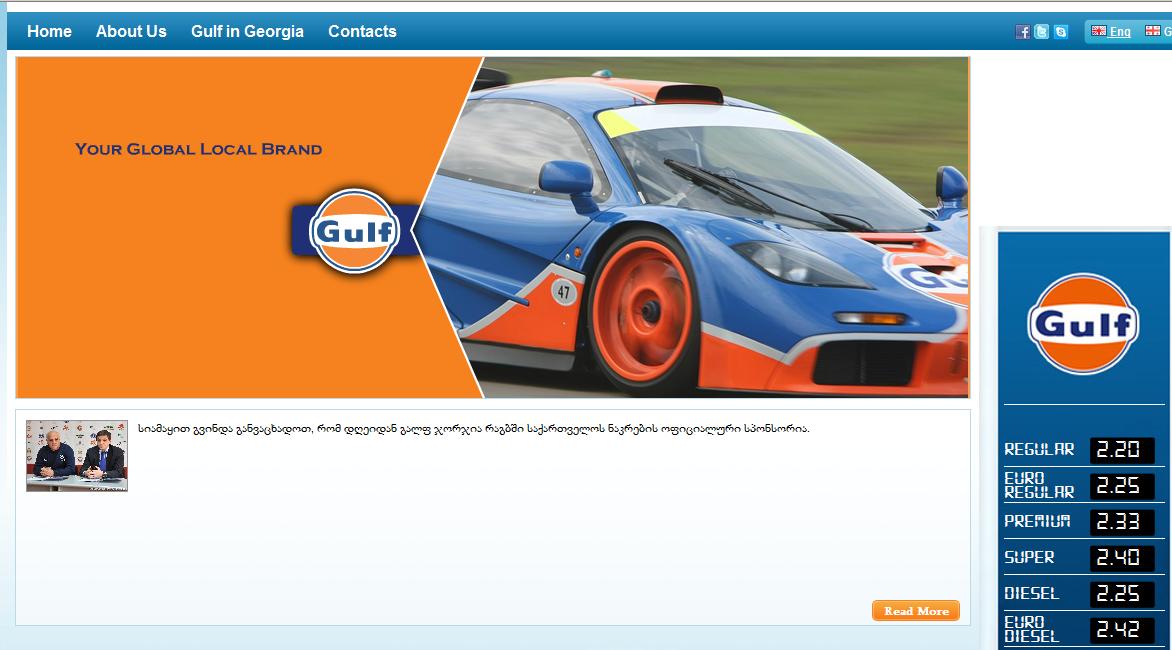Click the SUPER price 2.40

1120,557
